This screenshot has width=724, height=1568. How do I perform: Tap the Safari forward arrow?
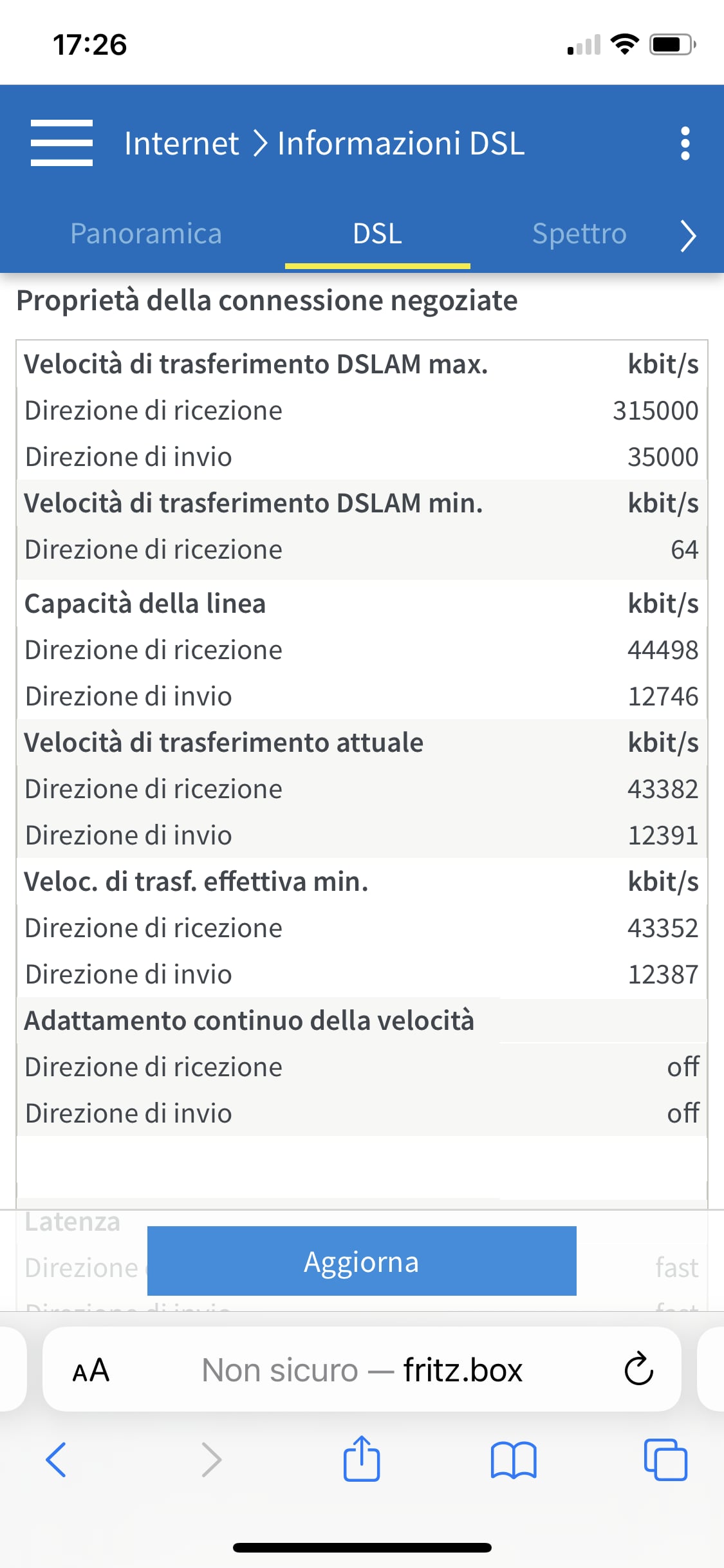[x=211, y=1459]
